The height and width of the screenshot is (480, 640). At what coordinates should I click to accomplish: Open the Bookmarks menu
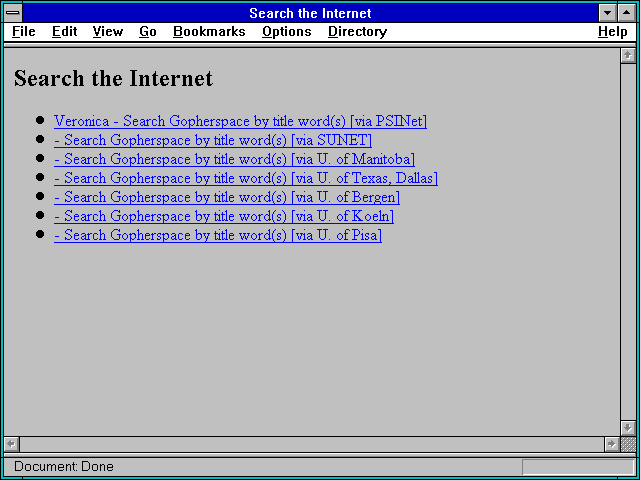[209, 32]
